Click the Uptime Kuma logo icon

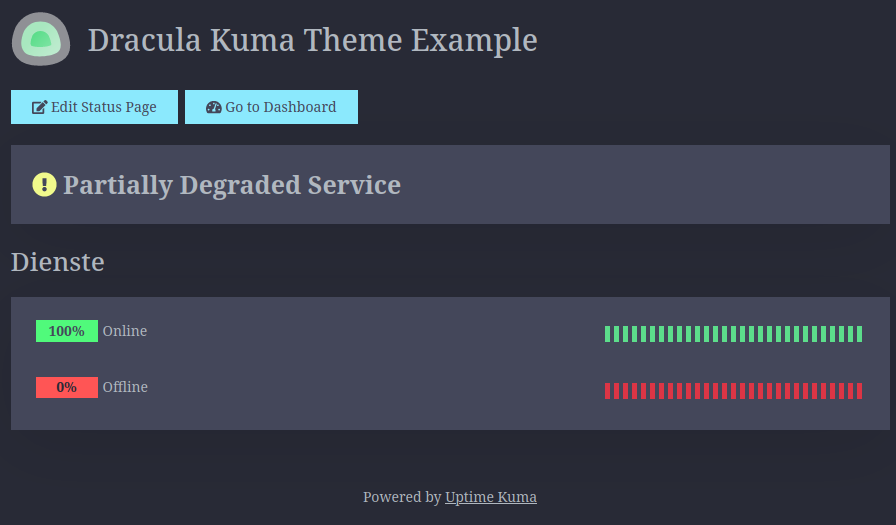tap(41, 39)
